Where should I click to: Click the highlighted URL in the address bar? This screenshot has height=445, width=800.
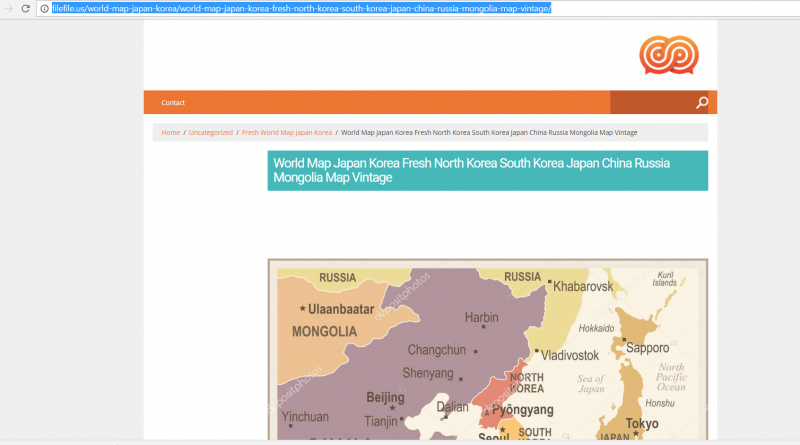pos(300,8)
